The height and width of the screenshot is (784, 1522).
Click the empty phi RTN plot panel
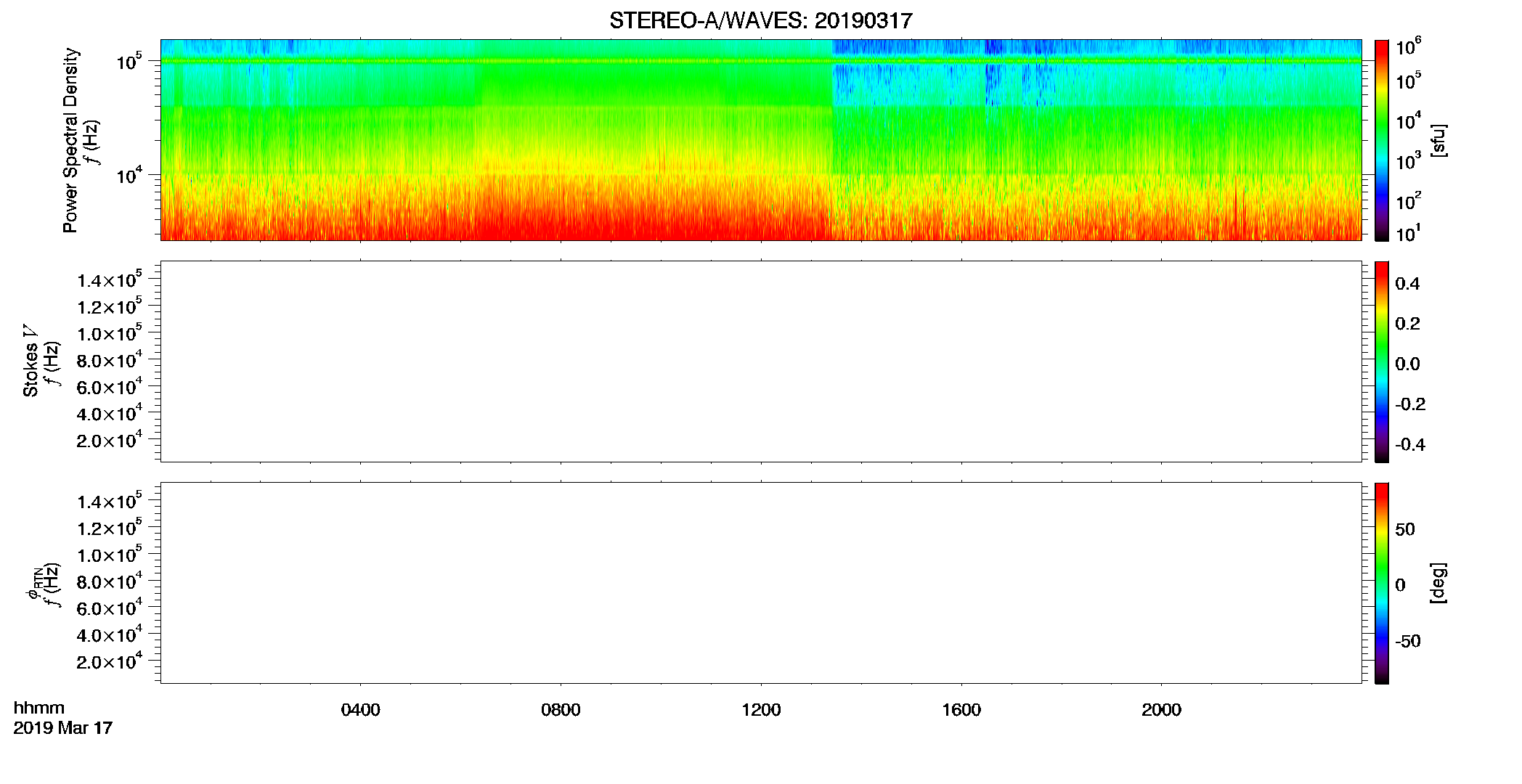pos(761,583)
